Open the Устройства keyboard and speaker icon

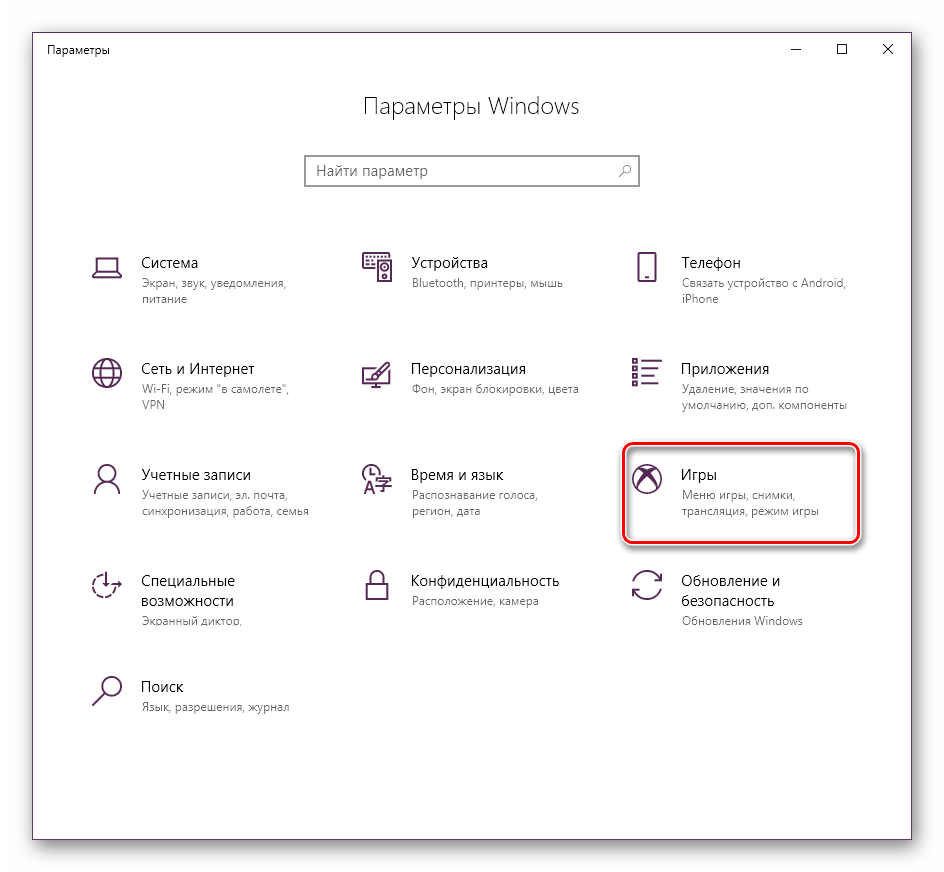point(376,267)
